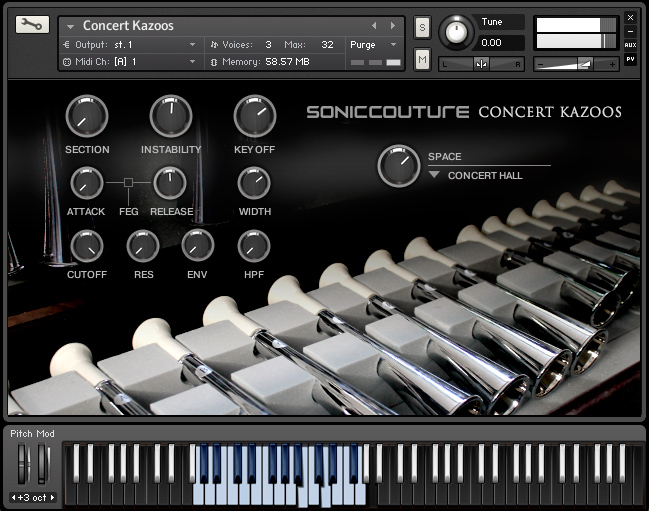Click the HPF knob
The image size is (649, 511).
(254, 246)
